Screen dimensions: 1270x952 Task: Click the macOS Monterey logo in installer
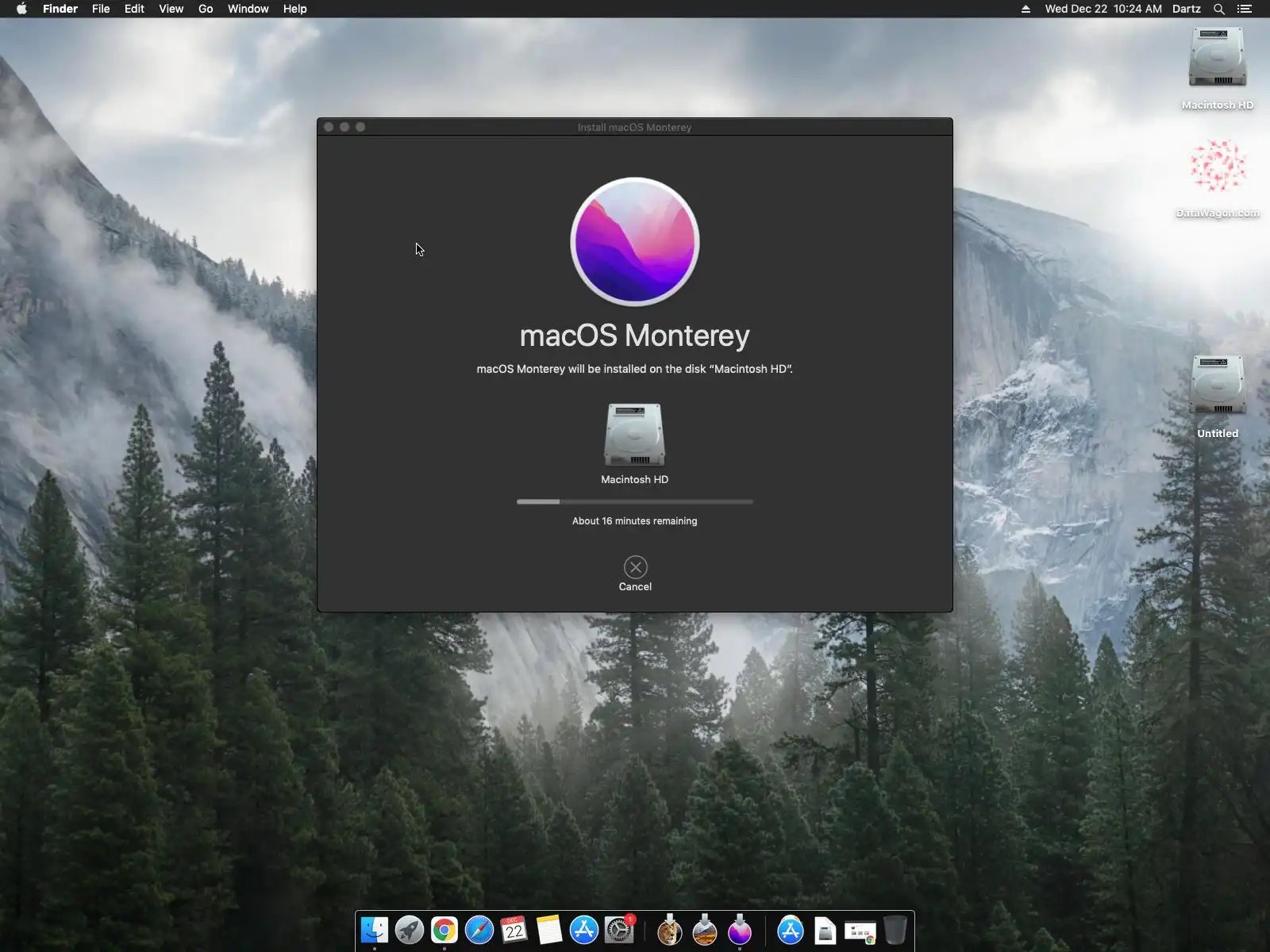[x=635, y=241]
